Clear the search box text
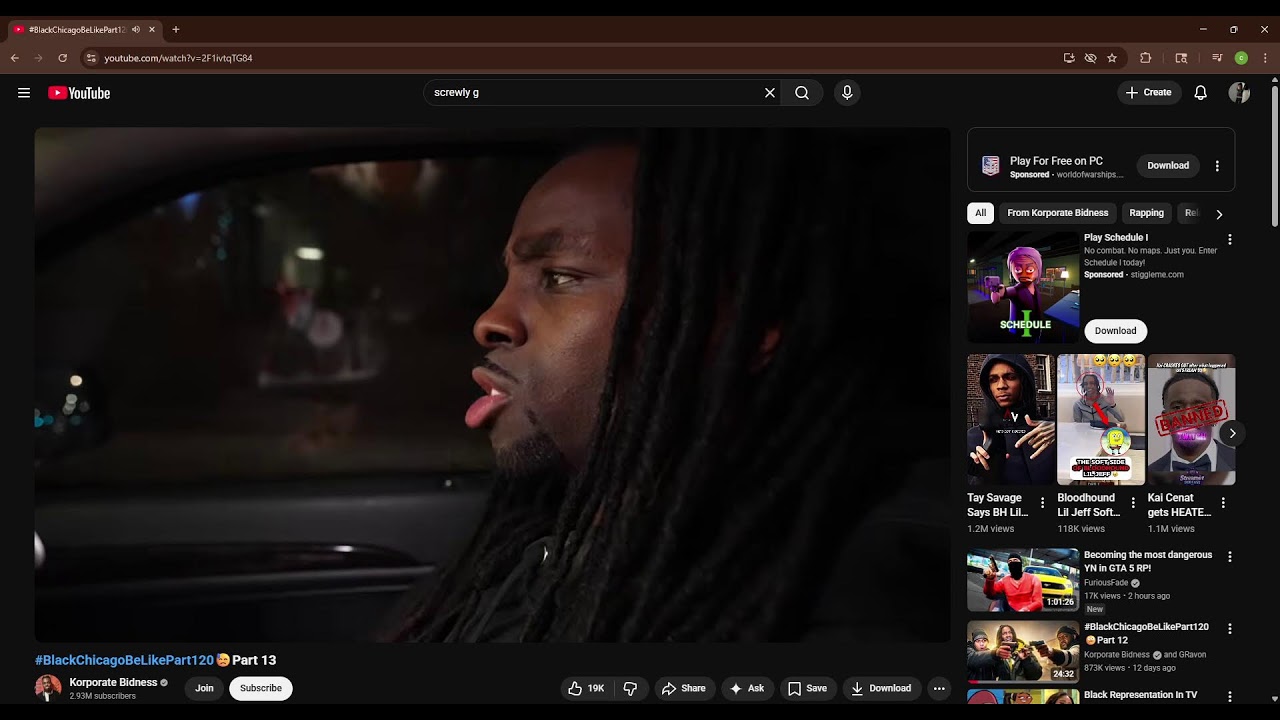The width and height of the screenshot is (1280, 720). (x=770, y=93)
